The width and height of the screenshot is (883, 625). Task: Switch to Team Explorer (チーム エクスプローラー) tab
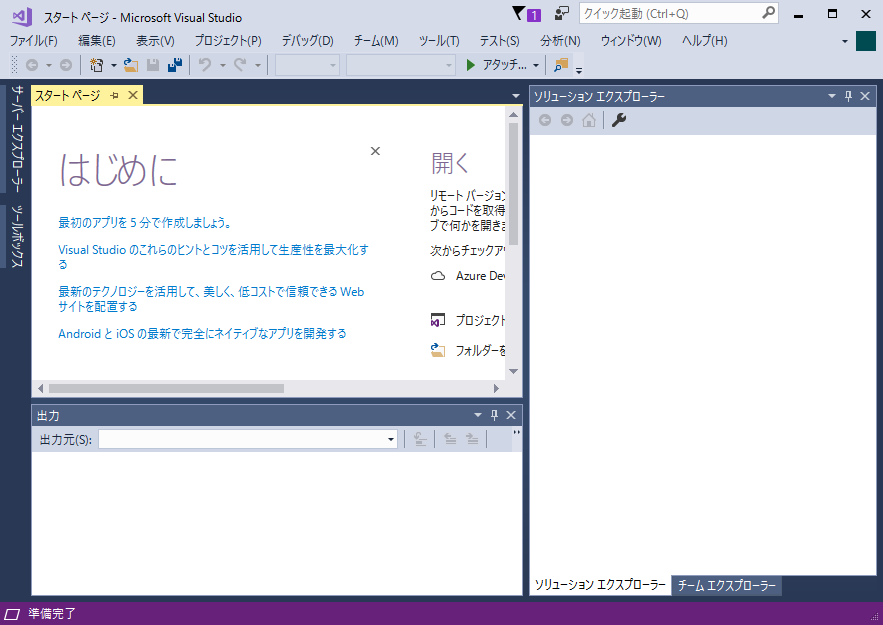pos(727,585)
